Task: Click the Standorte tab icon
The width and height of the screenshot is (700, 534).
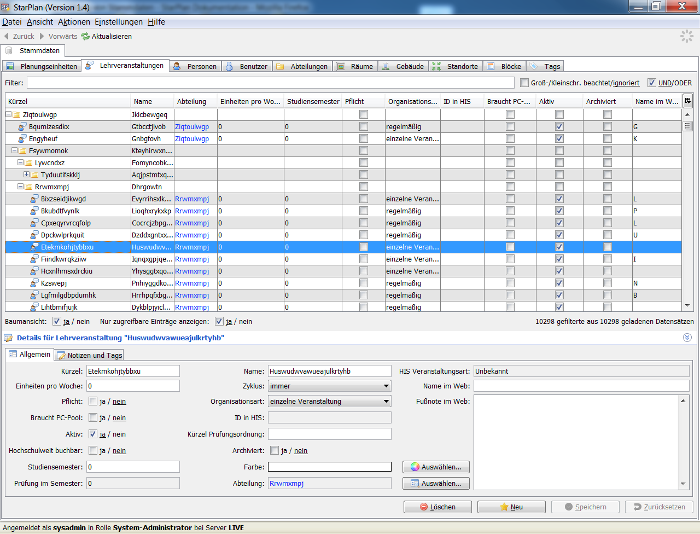Action: click(x=437, y=67)
